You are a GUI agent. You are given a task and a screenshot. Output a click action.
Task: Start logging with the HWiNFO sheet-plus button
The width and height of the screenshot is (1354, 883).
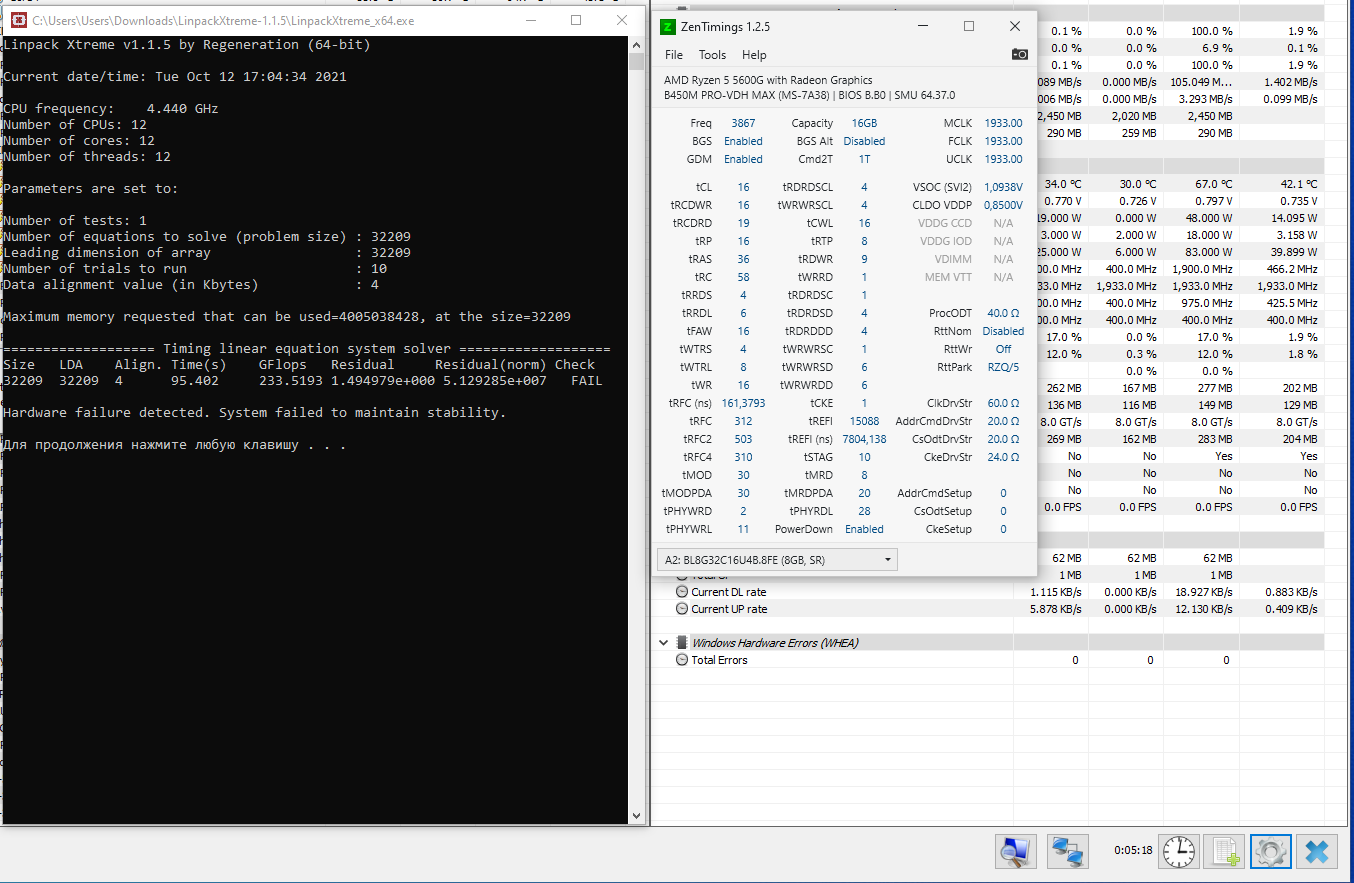pyautogui.click(x=1224, y=852)
